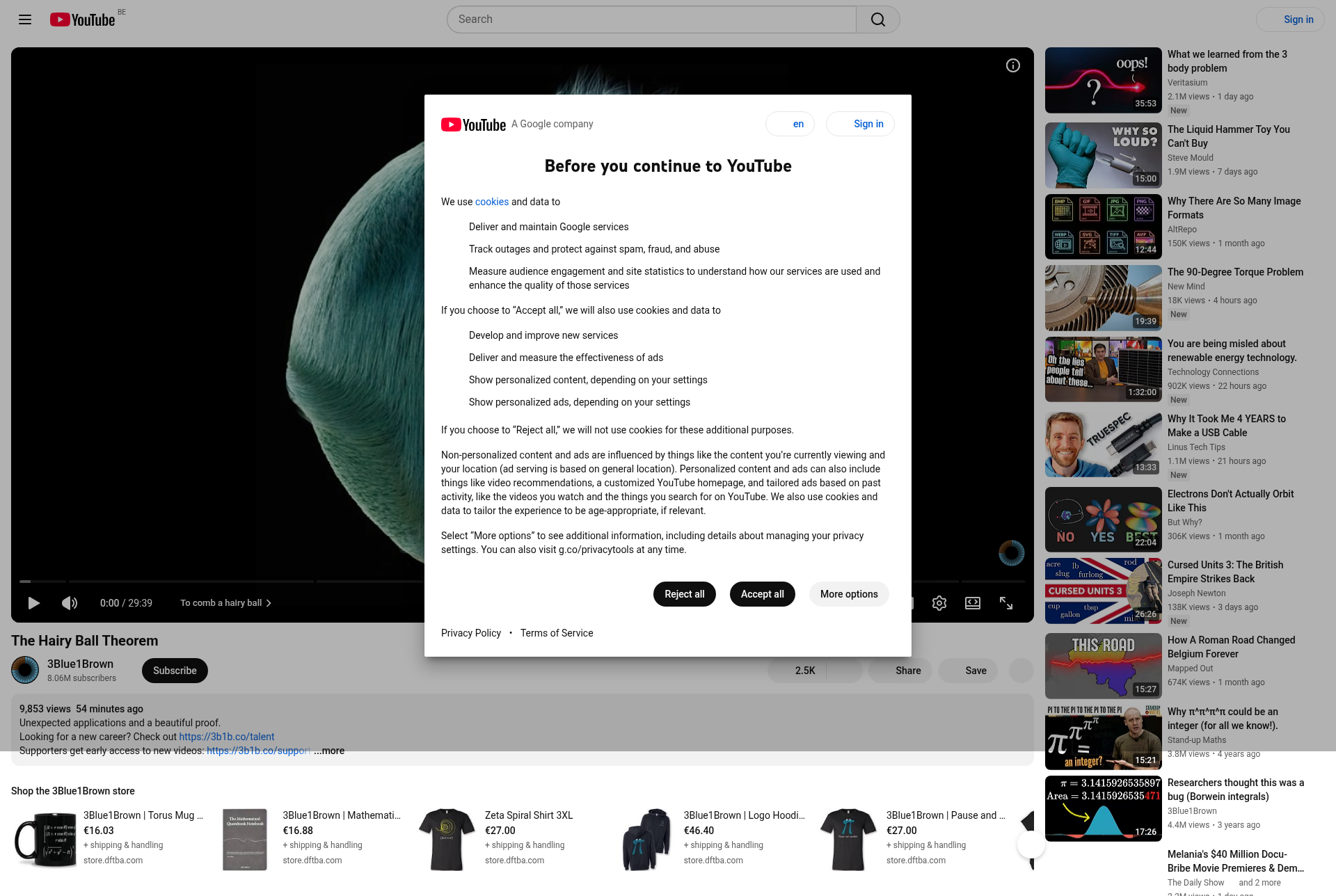Click the video progress bar
This screenshot has width=1336, height=896.
tap(209, 581)
